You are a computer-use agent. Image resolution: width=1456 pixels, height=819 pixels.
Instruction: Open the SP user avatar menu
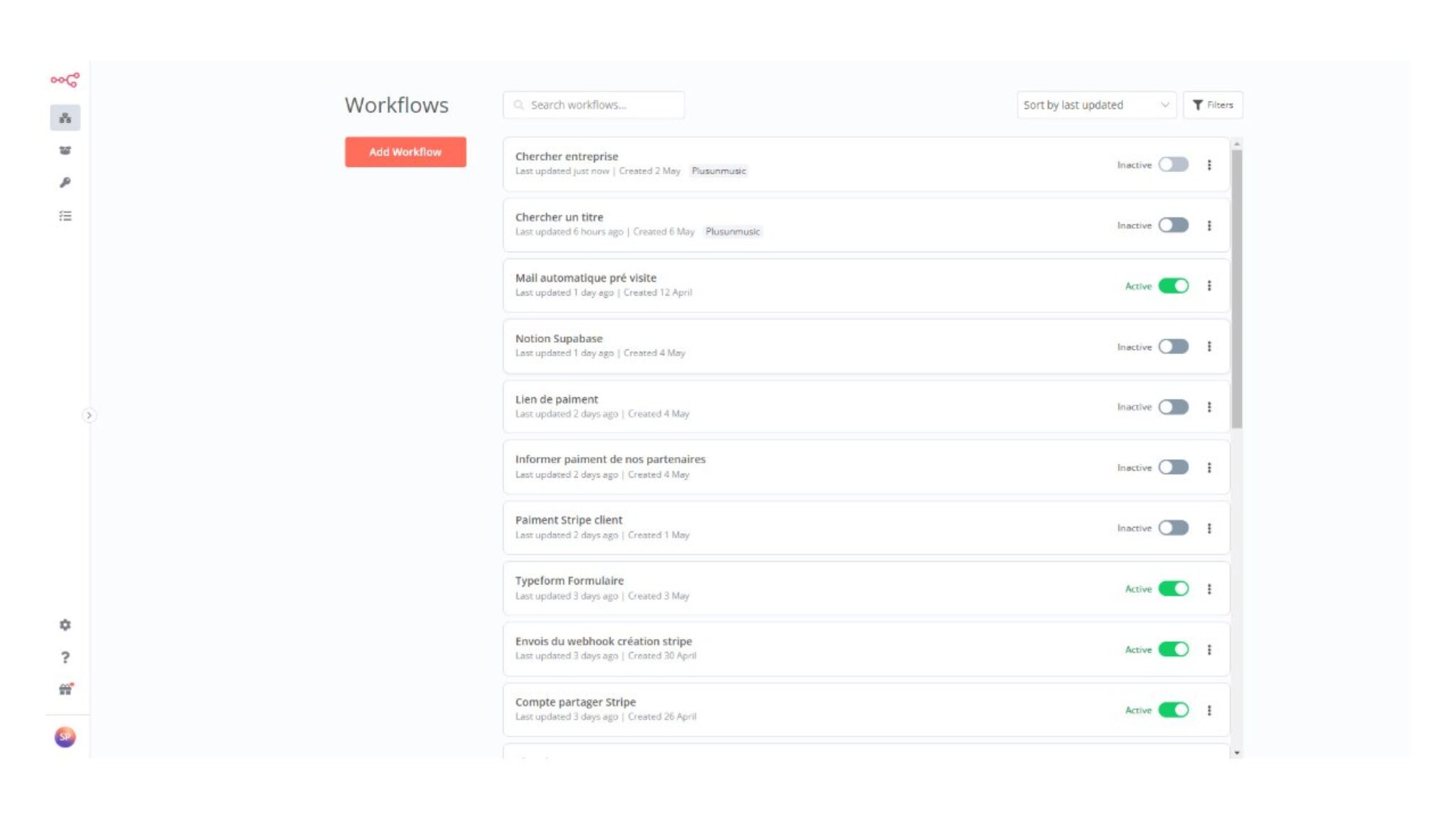point(65,737)
